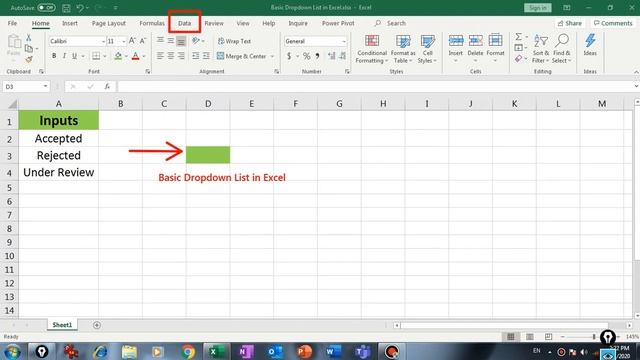This screenshot has height=360, width=640.
Task: Click the Insert cells icon
Action: click(x=456, y=41)
